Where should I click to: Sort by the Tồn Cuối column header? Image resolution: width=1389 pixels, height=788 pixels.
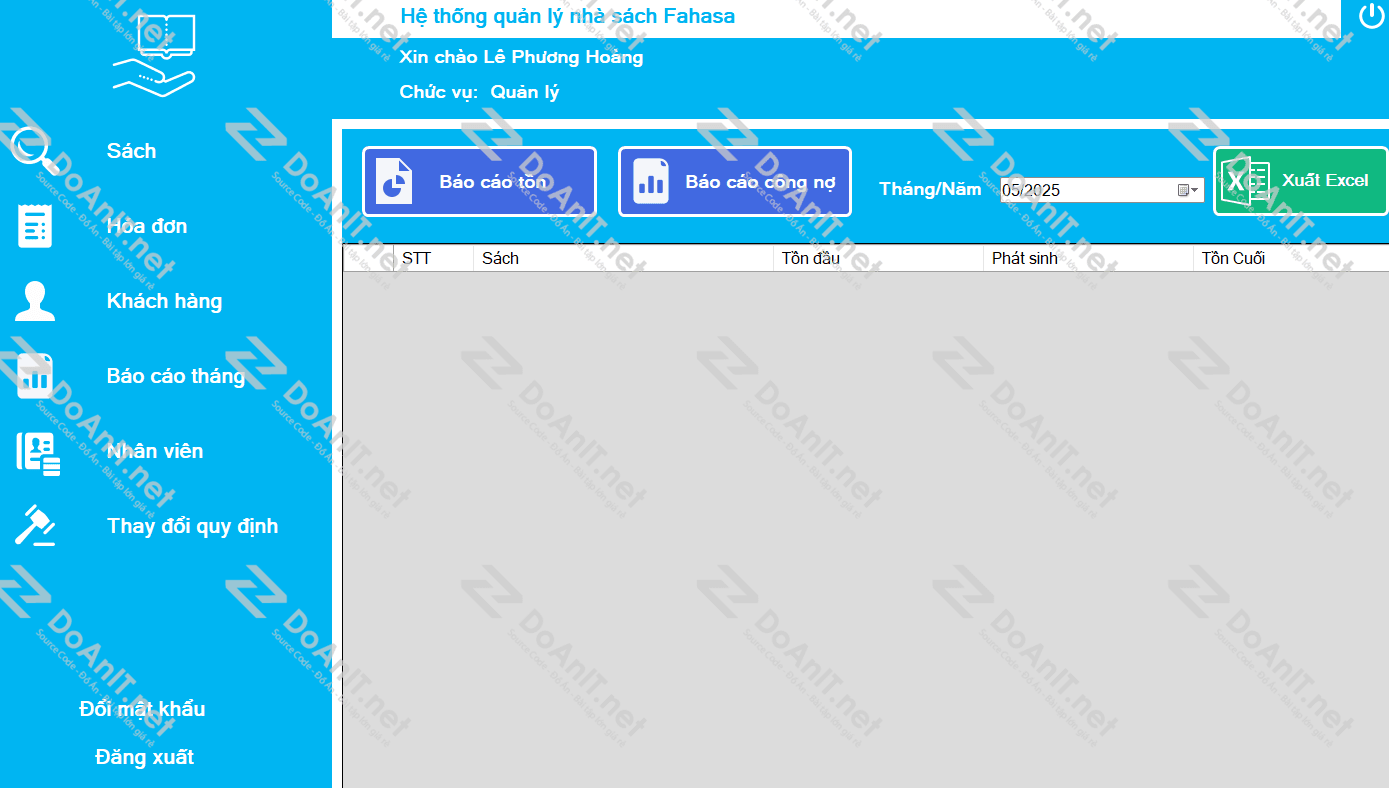(x=1291, y=258)
